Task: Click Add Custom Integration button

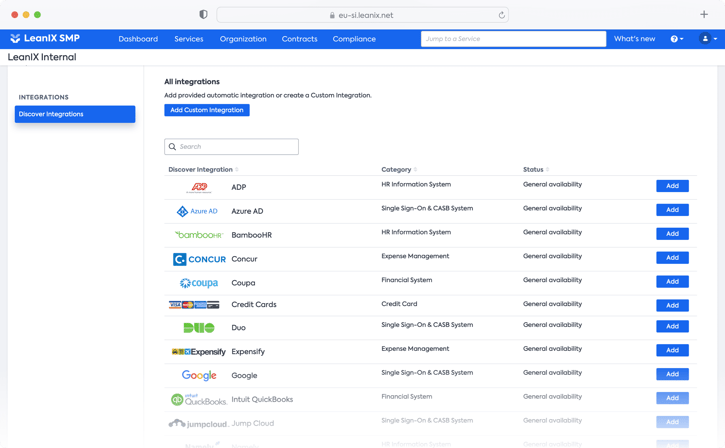Action: coord(207,110)
